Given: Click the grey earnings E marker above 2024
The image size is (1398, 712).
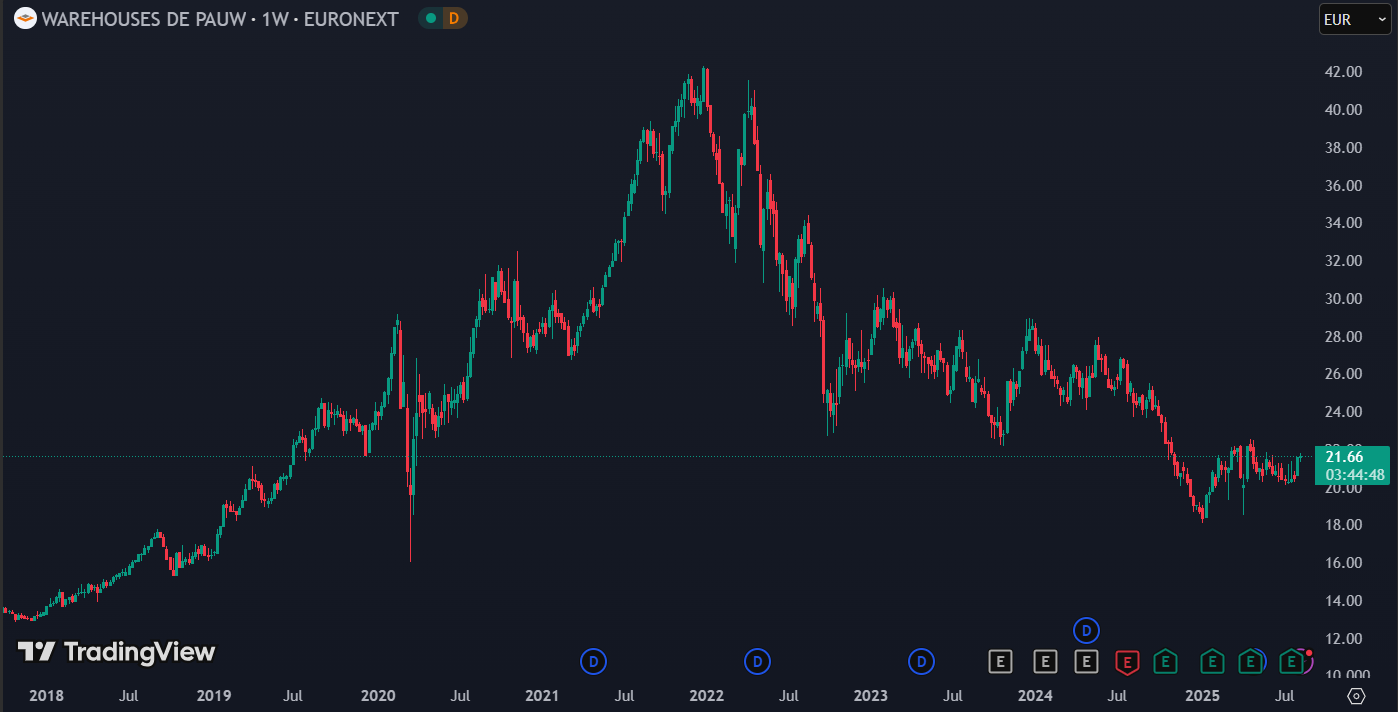Looking at the screenshot, I should [x=1045, y=661].
